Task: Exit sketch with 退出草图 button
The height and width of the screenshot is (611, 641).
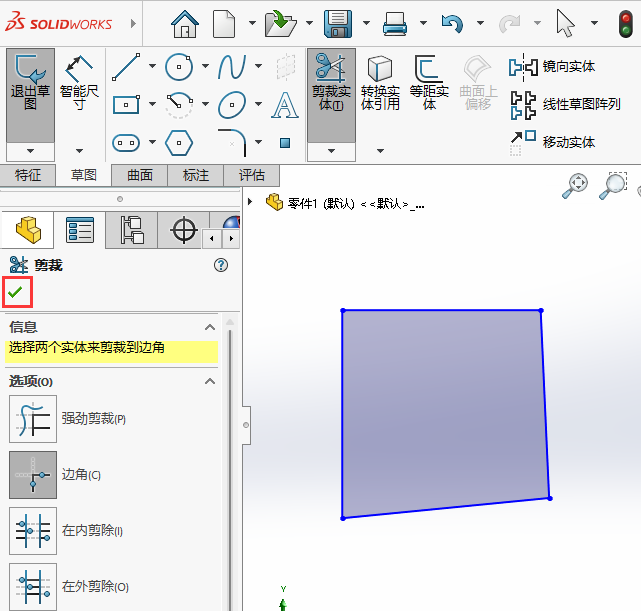Action: (x=30, y=96)
